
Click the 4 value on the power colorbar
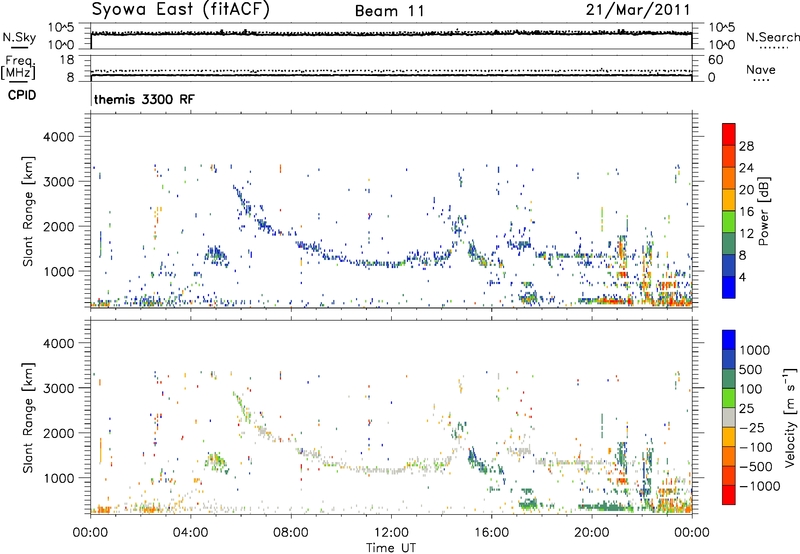(743, 277)
